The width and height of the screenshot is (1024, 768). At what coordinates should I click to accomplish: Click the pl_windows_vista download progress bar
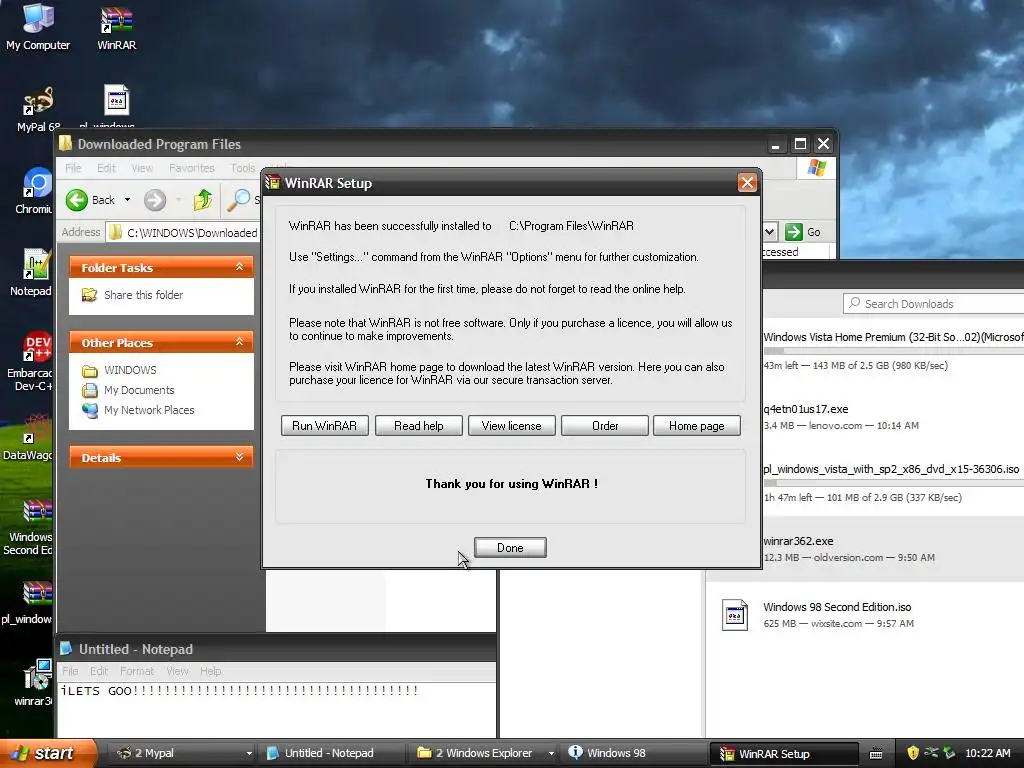click(893, 483)
